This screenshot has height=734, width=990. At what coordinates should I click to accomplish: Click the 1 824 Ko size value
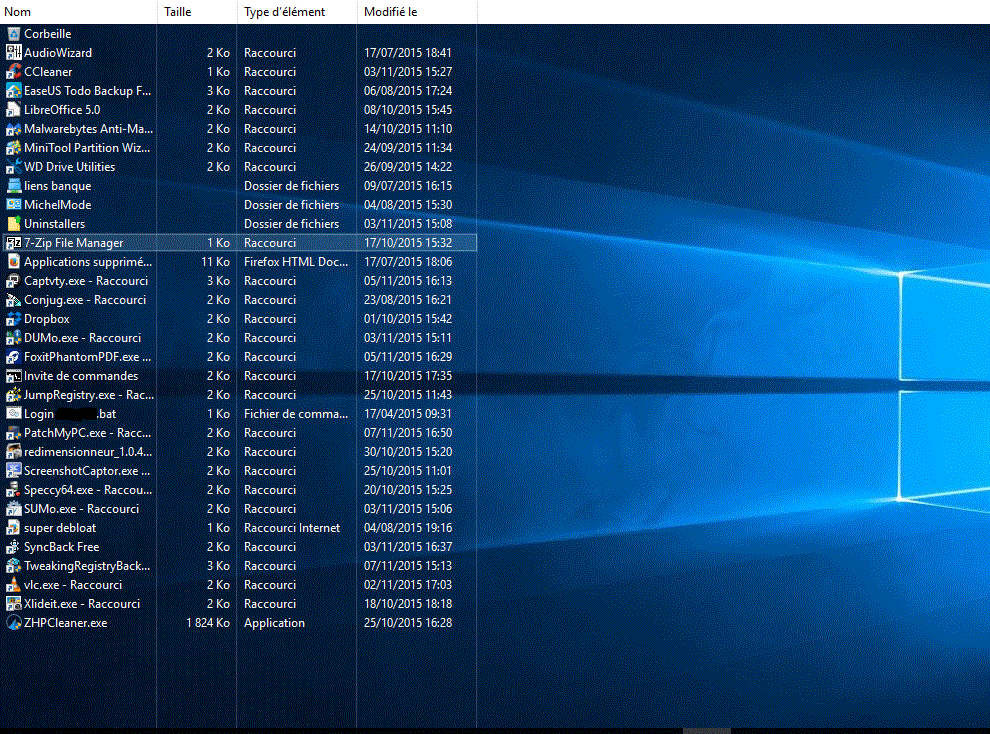coord(208,623)
